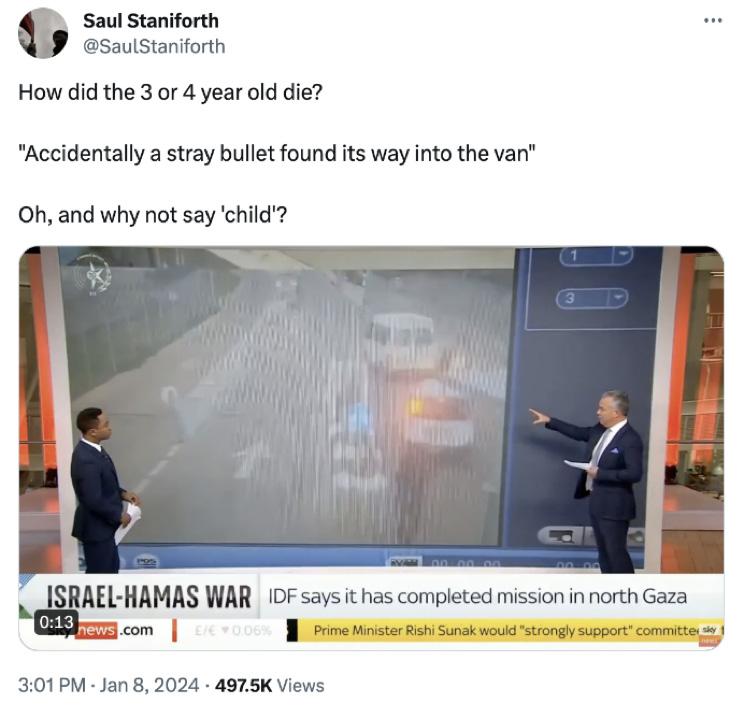The image size is (744, 718).
Task: Click the yellow Rishi Sunak ticker strip
Action: pos(505,631)
